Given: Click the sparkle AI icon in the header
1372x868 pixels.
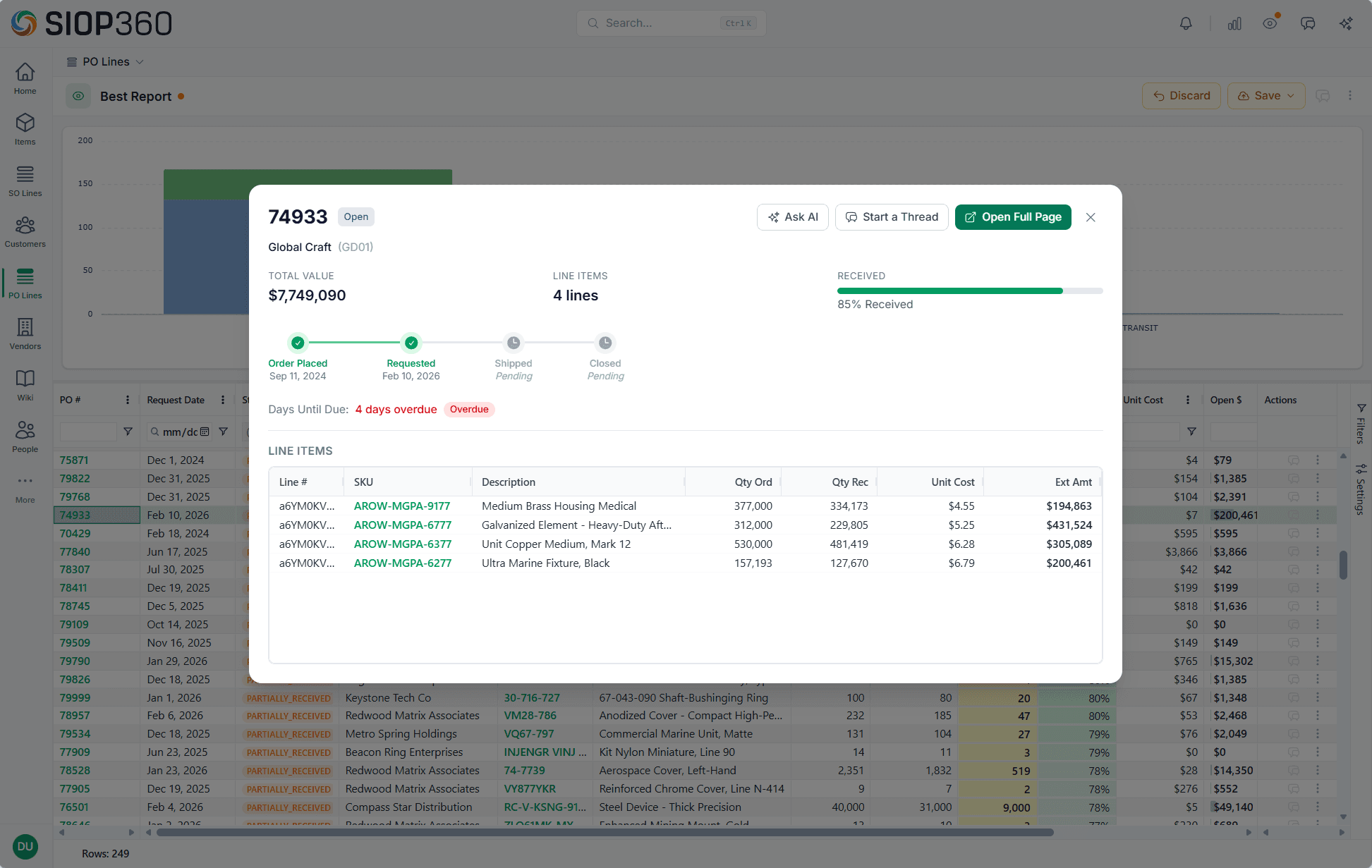Looking at the screenshot, I should click(x=1346, y=23).
